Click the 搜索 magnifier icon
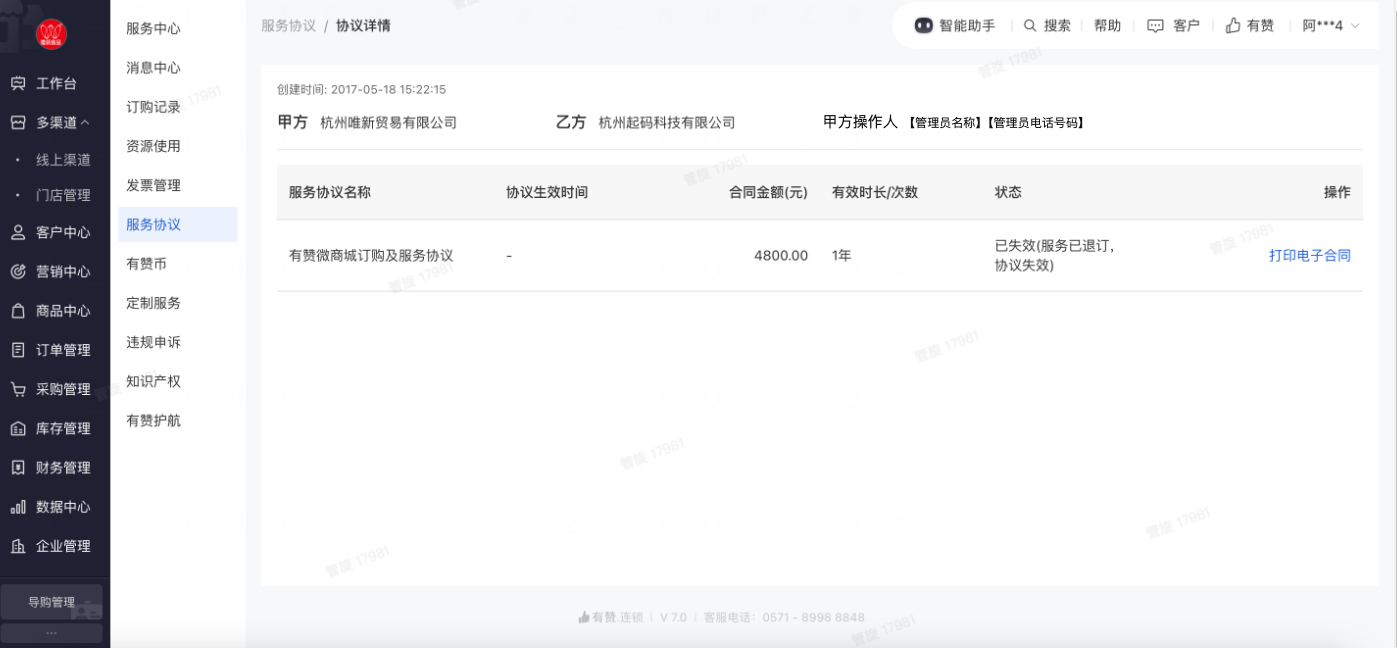Image resolution: width=1397 pixels, height=648 pixels. coord(1030,26)
